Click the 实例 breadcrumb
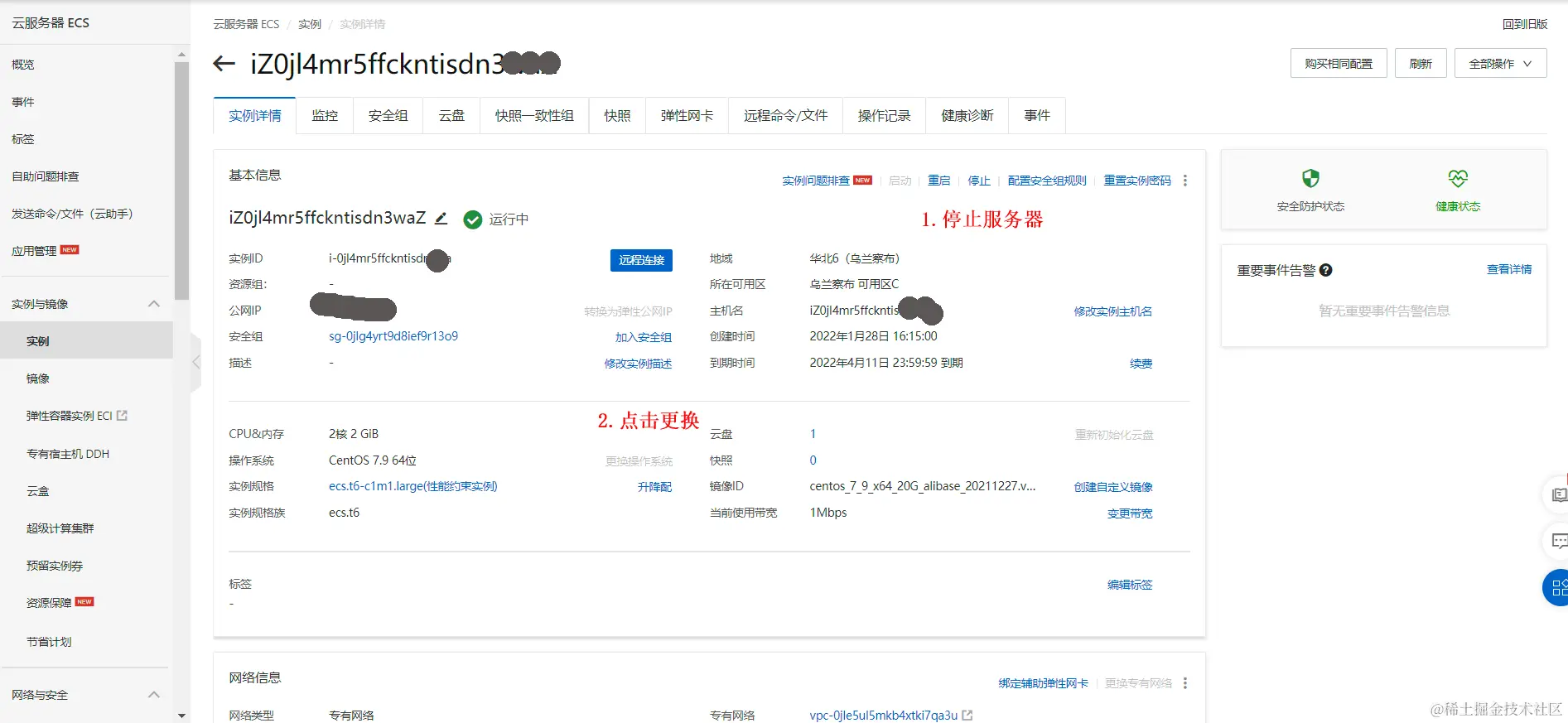This screenshot has height=723, width=1568. (310, 24)
